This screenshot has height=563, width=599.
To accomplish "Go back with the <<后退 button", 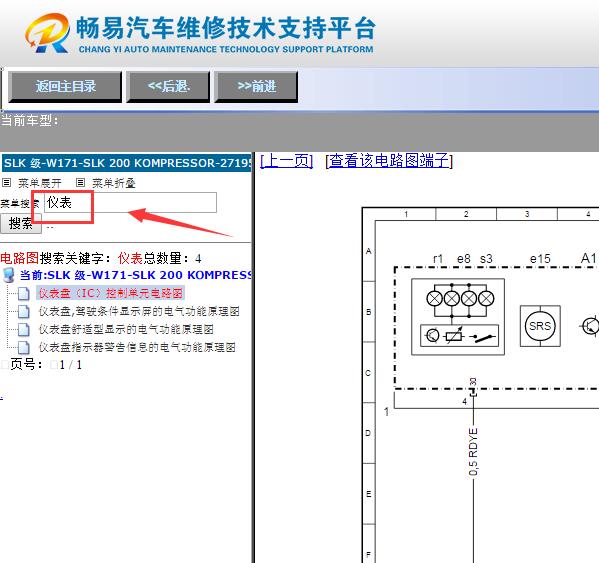I will coord(168,87).
